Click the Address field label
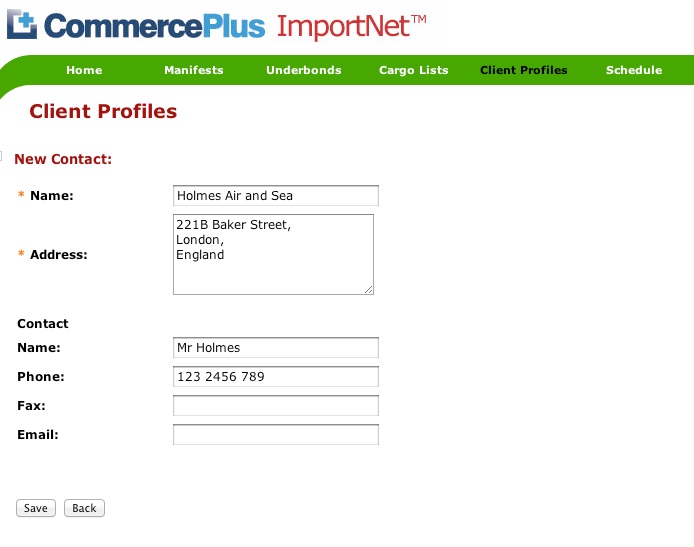Image resolution: width=694 pixels, height=547 pixels. click(58, 255)
